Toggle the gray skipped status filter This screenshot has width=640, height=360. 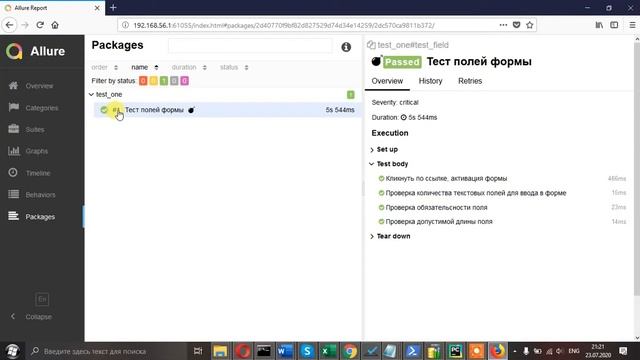click(174, 81)
